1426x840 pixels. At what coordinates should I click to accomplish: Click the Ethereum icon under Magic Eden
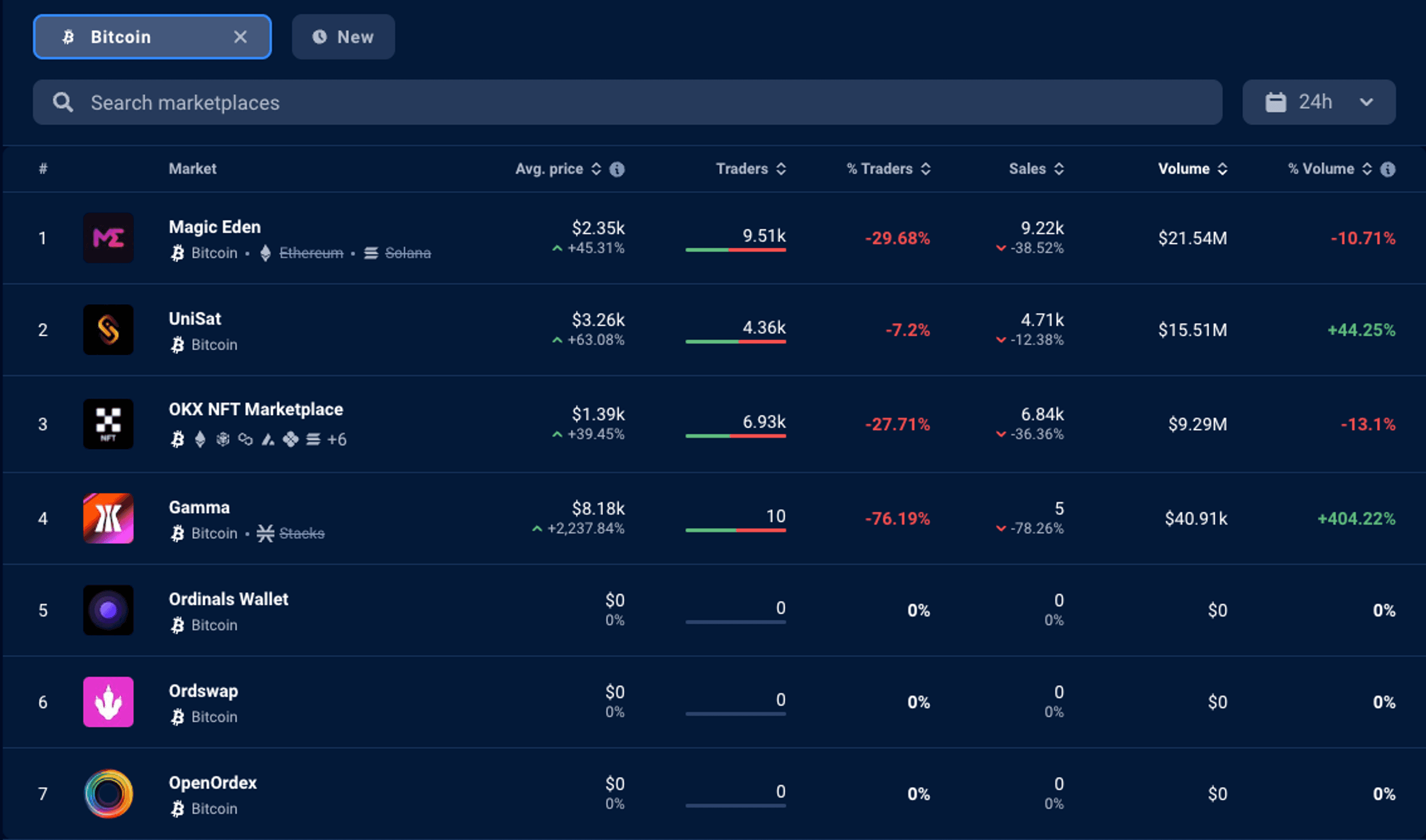265,253
